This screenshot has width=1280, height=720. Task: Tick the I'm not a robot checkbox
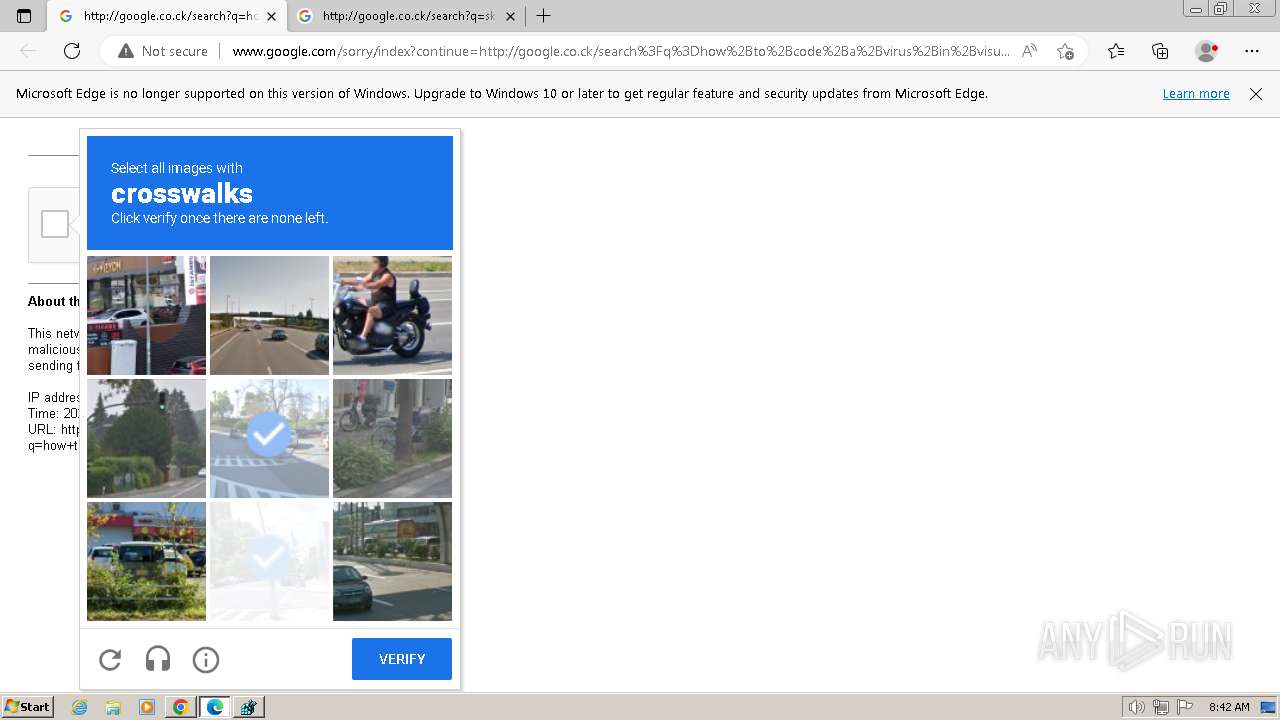55,224
